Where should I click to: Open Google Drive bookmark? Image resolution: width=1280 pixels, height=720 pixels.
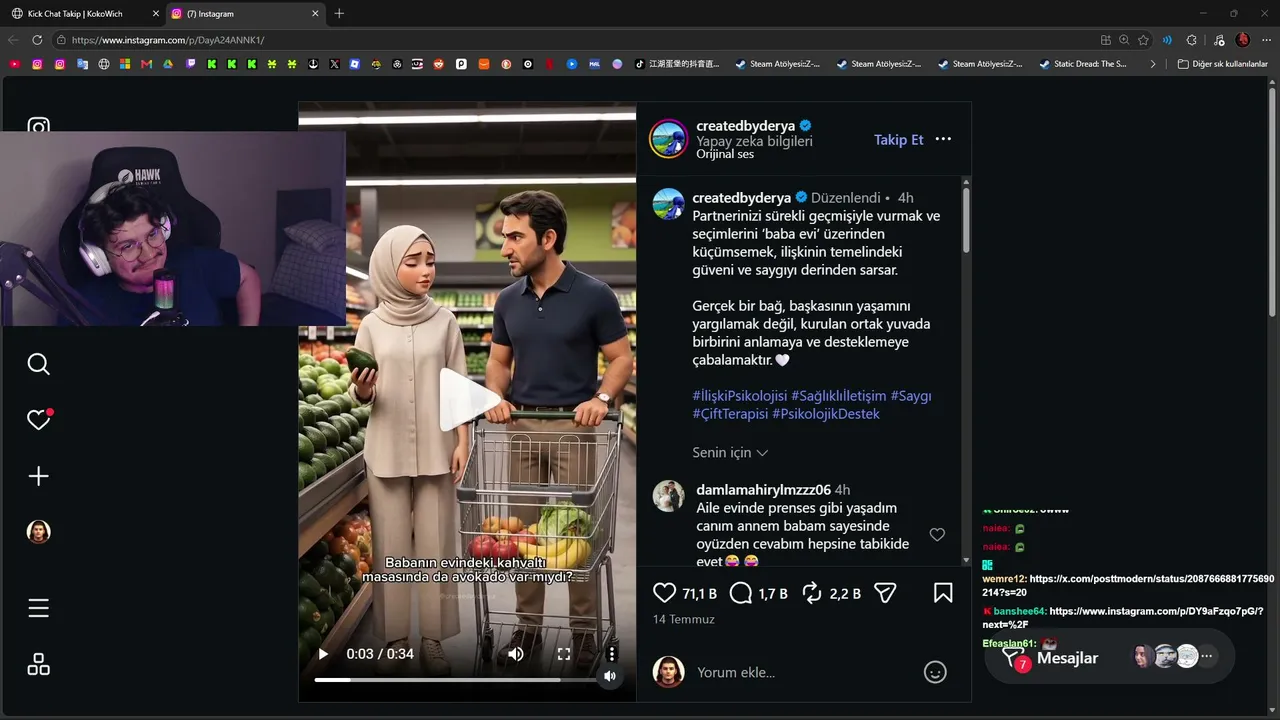[169, 64]
